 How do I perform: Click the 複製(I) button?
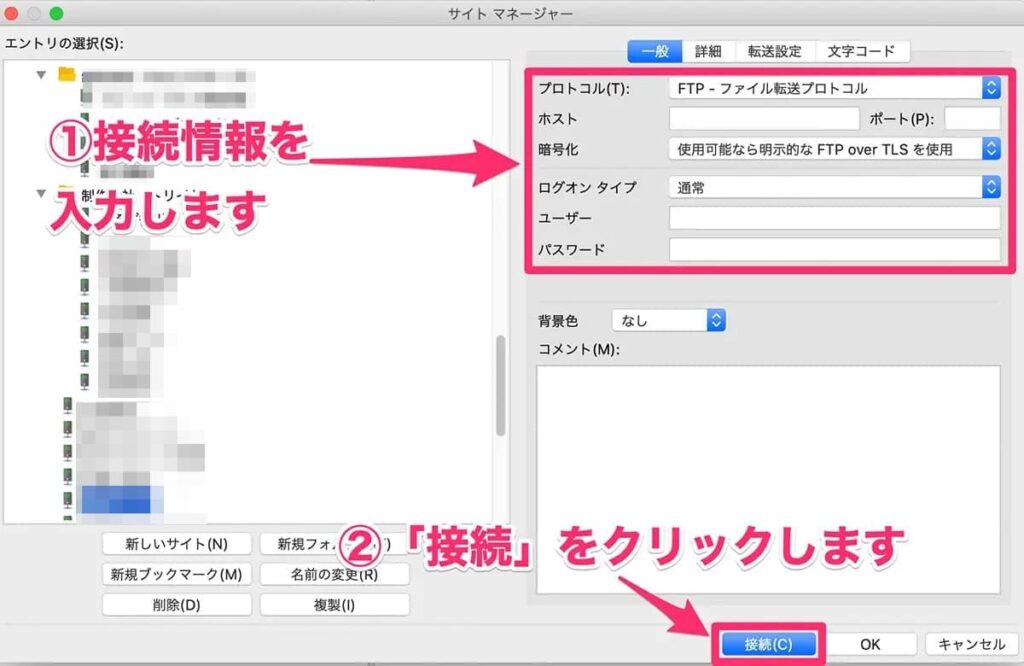coord(334,605)
